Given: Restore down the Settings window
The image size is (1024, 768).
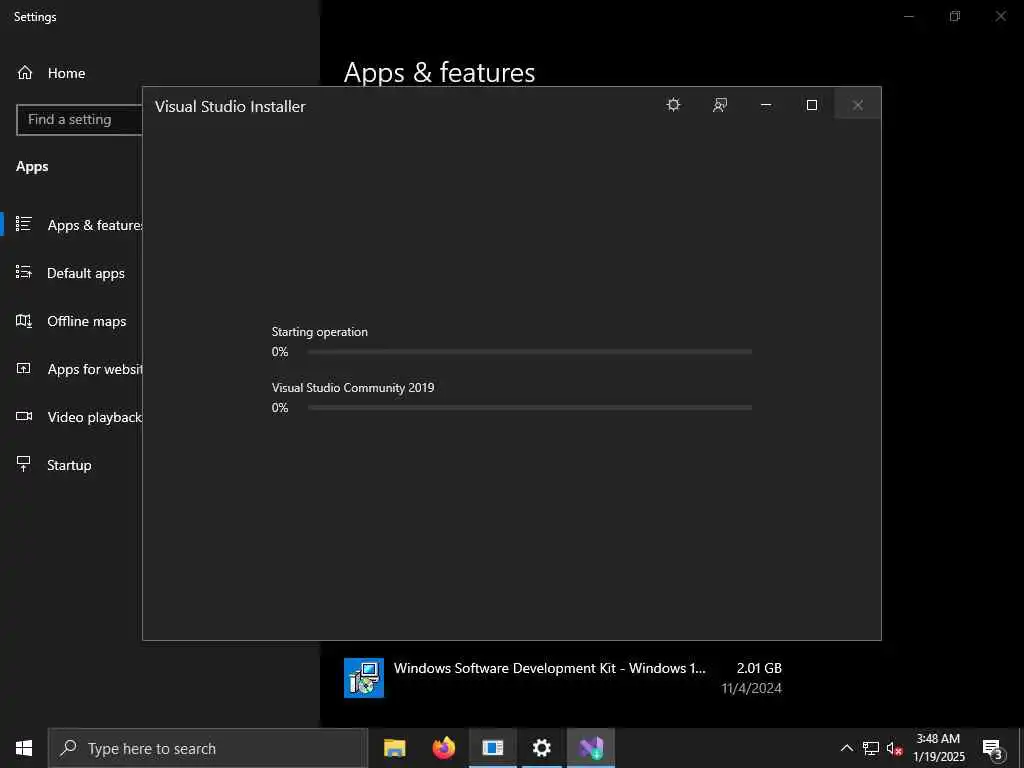Looking at the screenshot, I should pos(955,16).
